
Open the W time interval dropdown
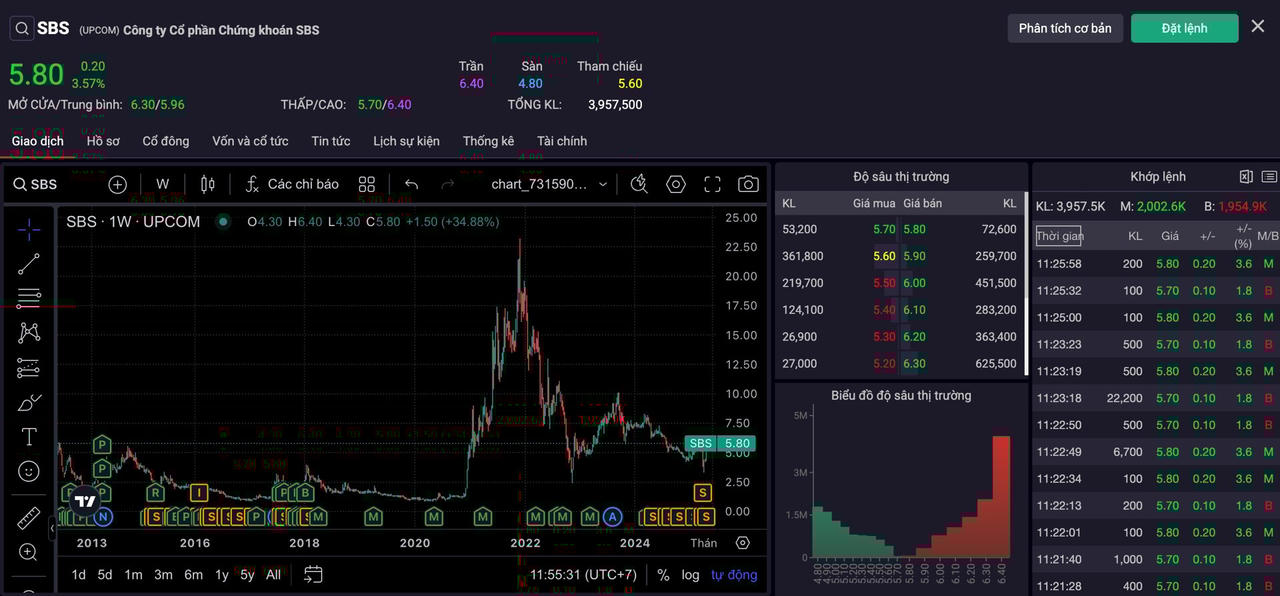[162, 184]
